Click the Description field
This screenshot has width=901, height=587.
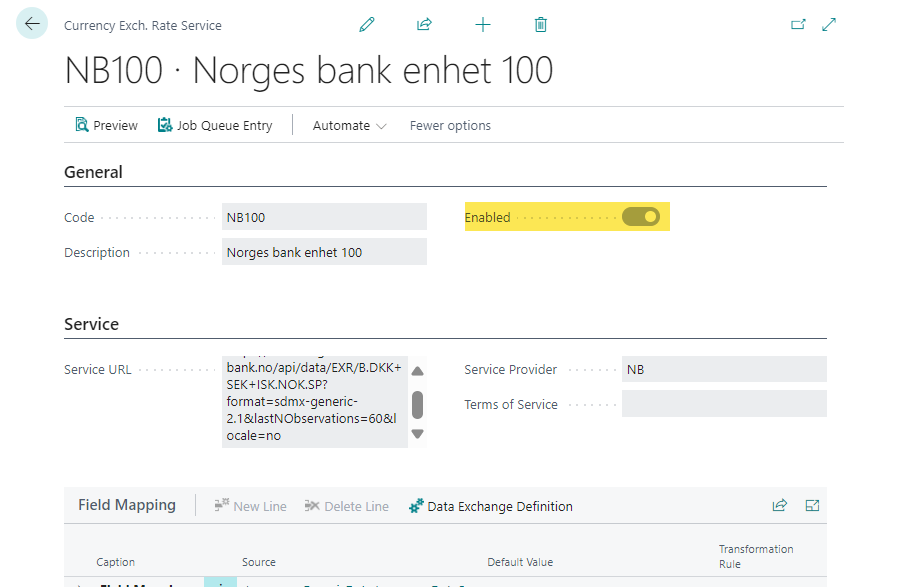pos(324,252)
